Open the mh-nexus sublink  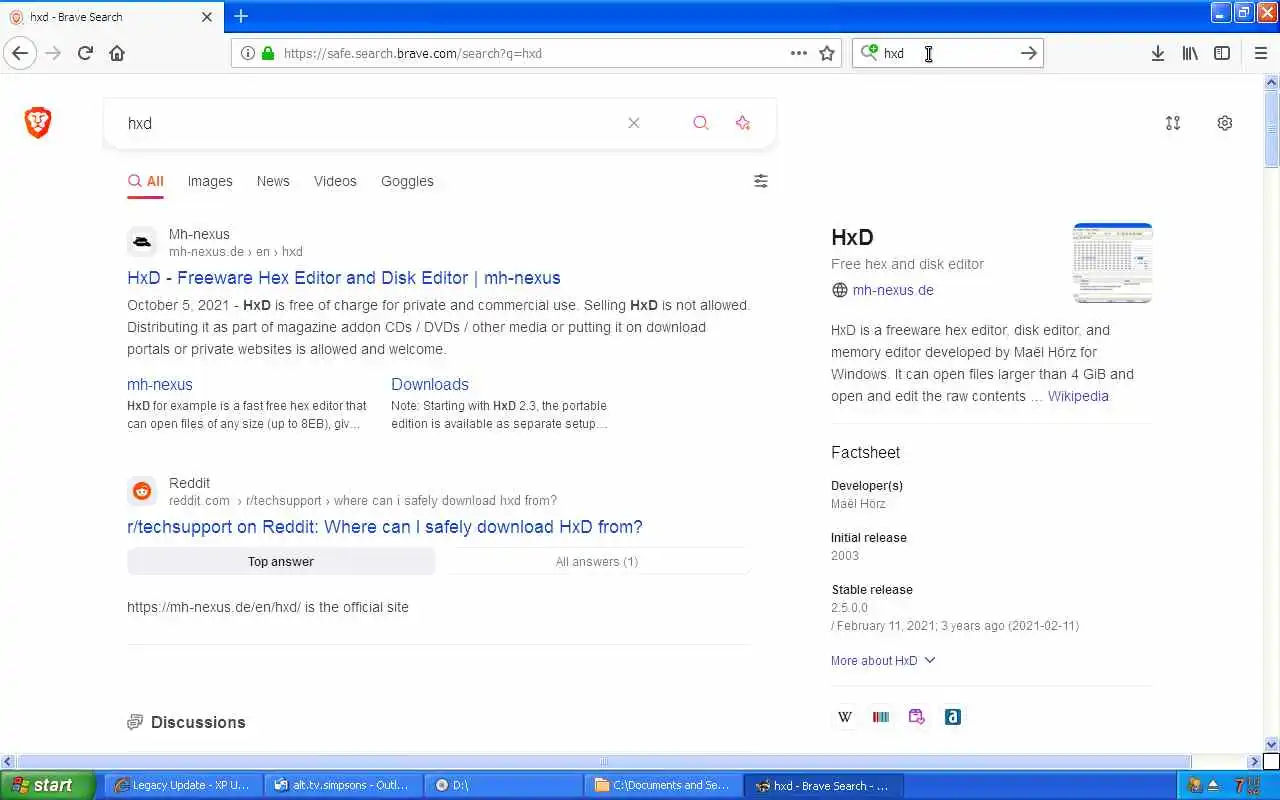160,384
